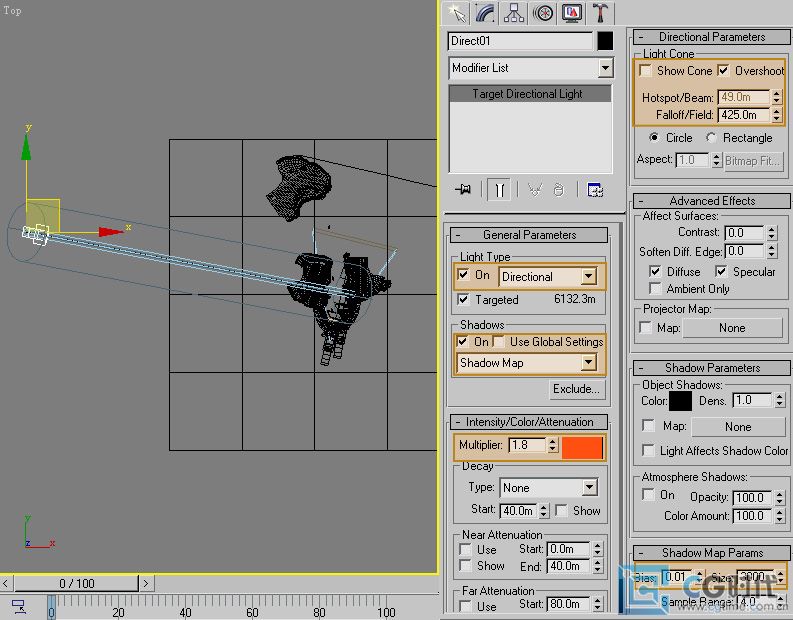The height and width of the screenshot is (620, 793).
Task: Select the Circle radio button
Action: 654,138
